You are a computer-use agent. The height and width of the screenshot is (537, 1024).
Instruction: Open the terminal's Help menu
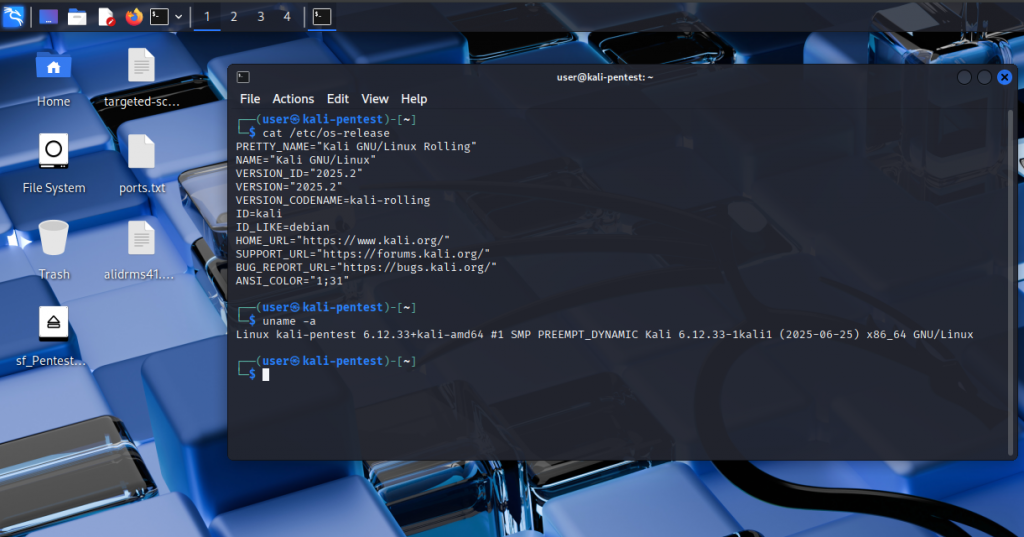pos(414,99)
